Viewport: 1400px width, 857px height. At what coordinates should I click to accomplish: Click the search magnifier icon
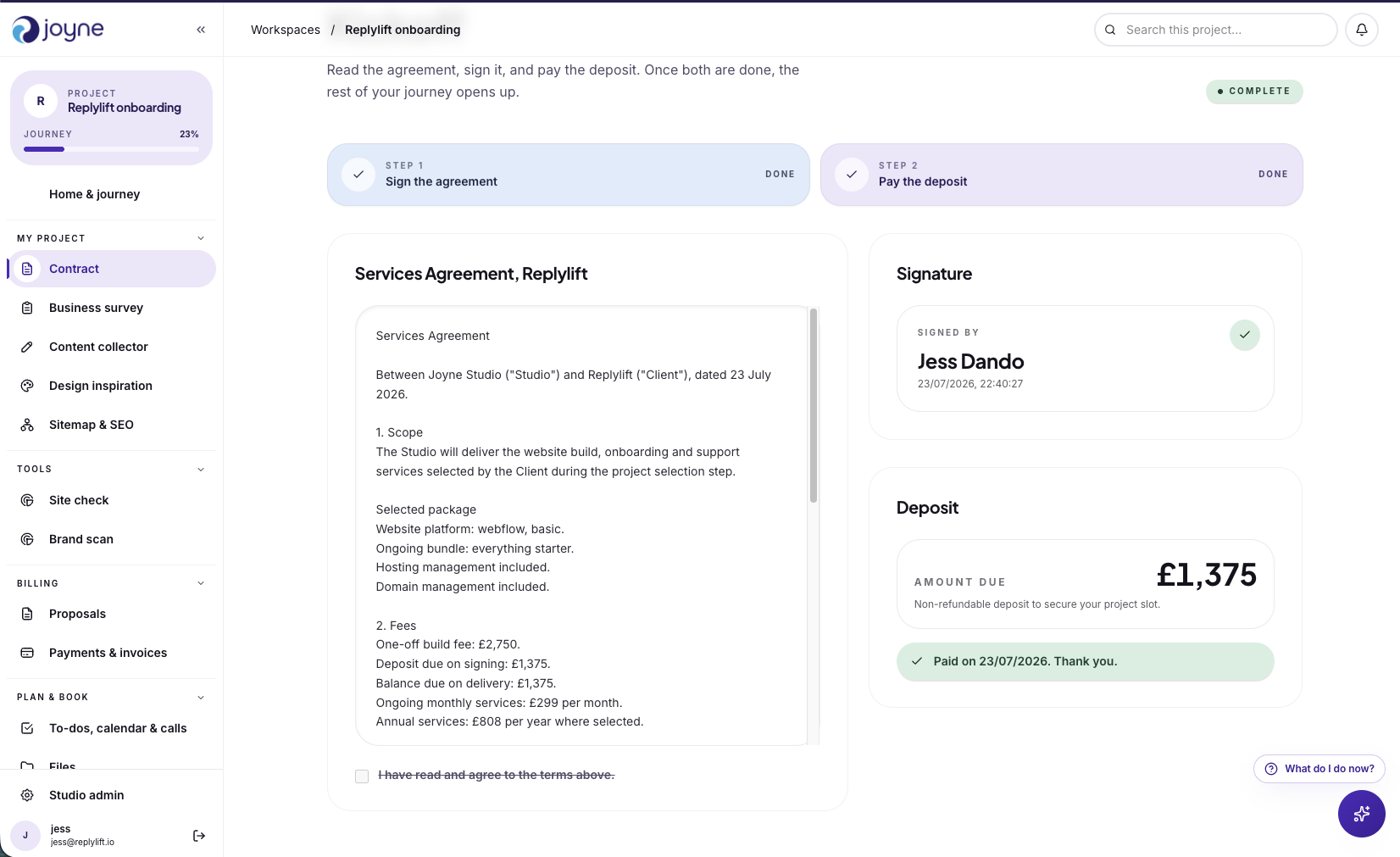1110,30
